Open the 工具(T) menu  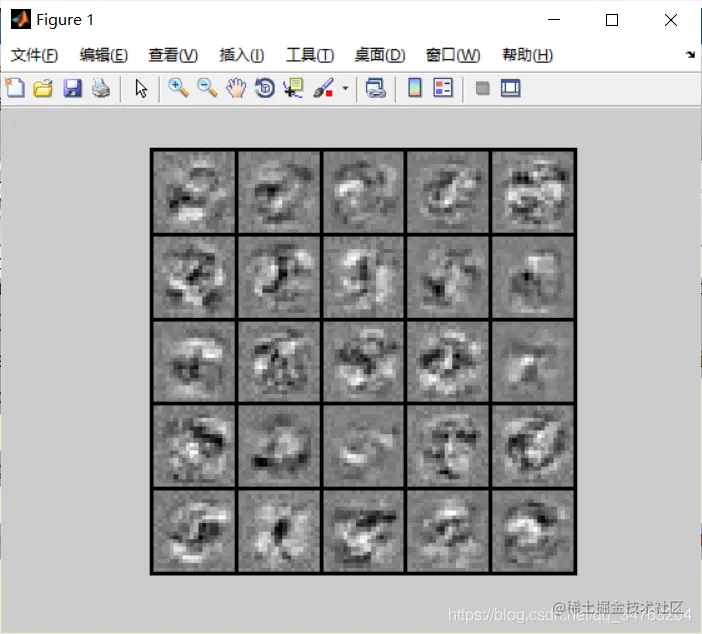(310, 55)
